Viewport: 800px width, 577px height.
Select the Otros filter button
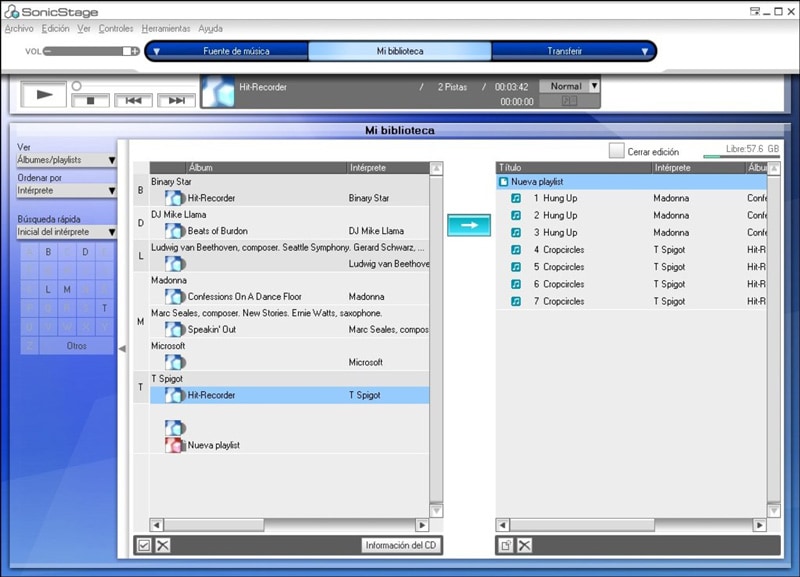(77, 346)
